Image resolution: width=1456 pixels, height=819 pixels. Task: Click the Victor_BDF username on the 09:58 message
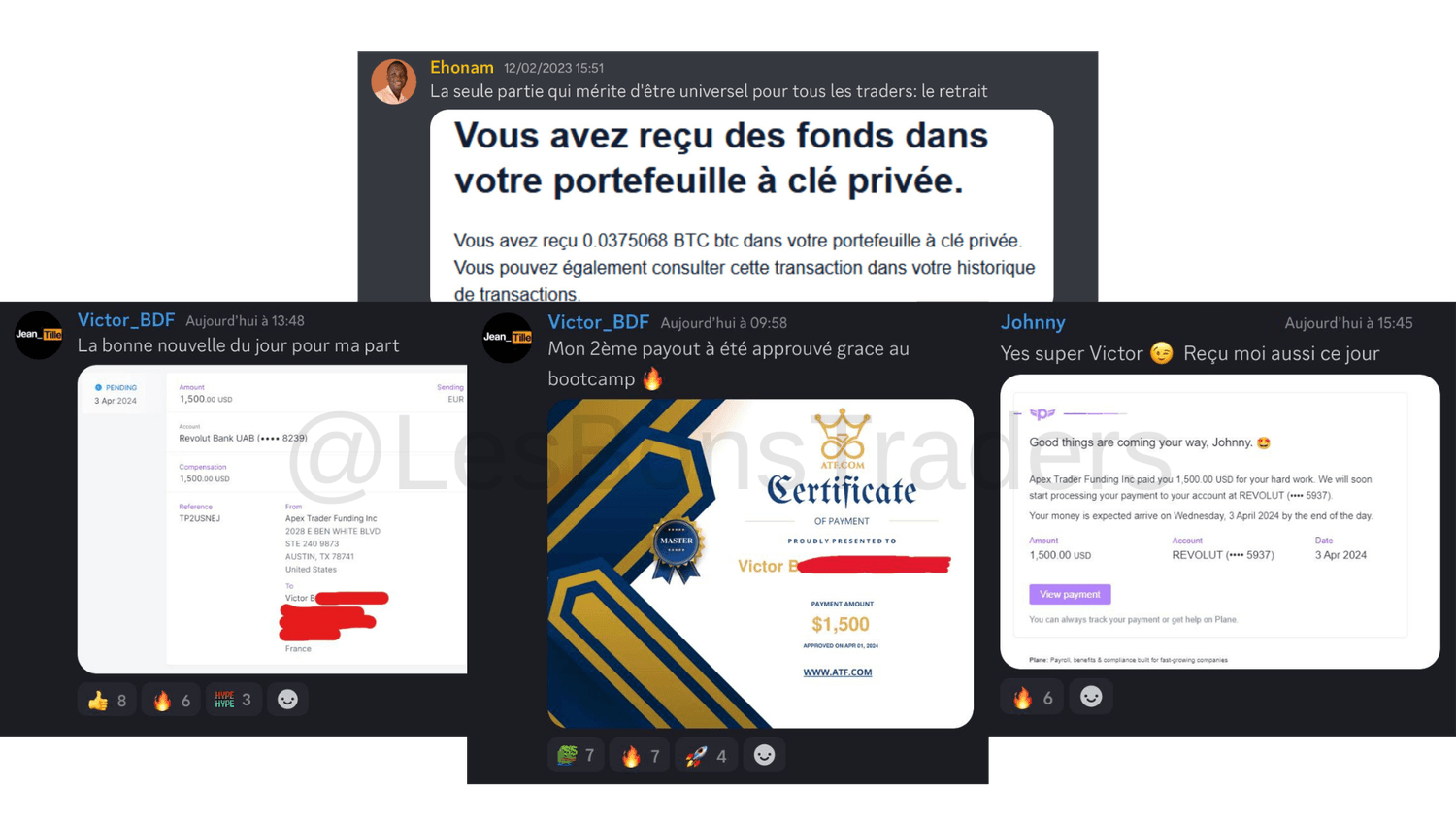click(598, 322)
